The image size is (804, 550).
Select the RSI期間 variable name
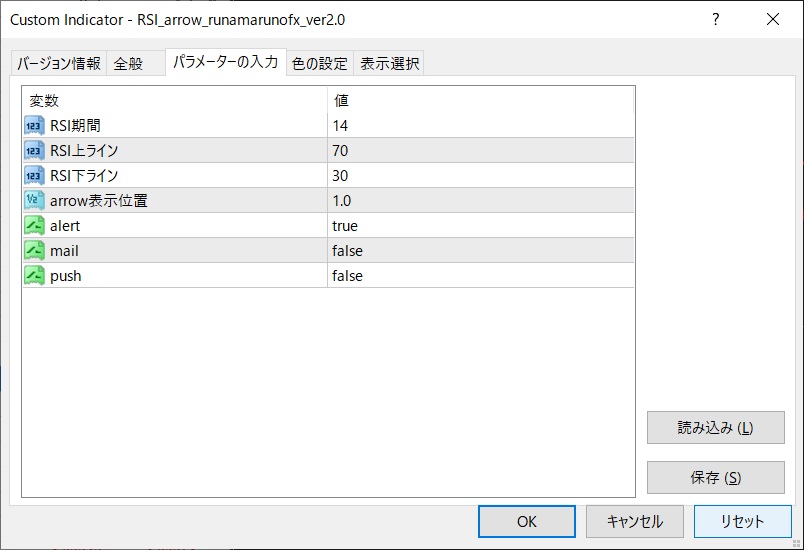[x=75, y=126]
